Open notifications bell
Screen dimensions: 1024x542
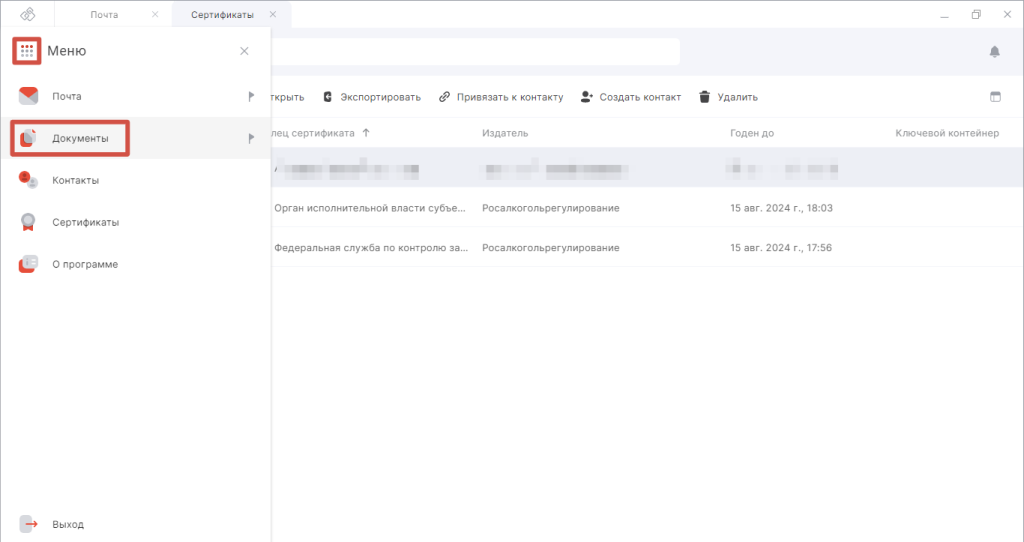coord(995,52)
